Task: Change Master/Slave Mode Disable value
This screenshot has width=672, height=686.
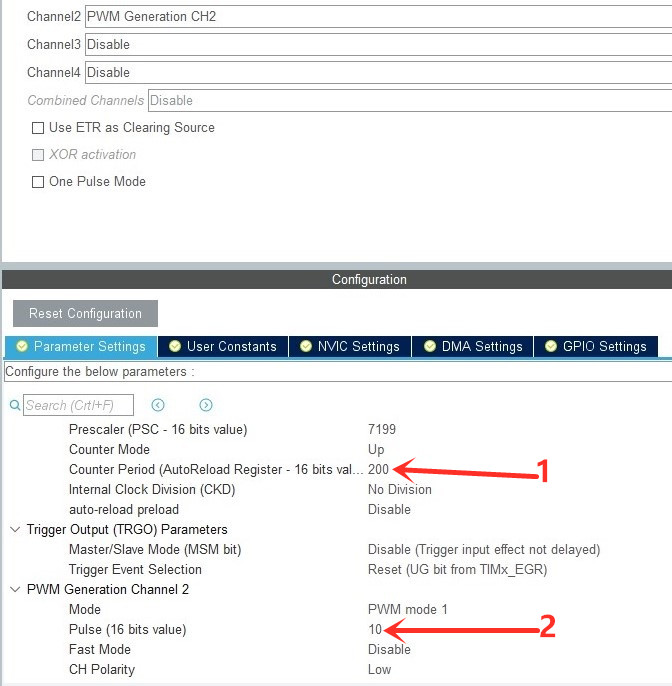Action: pyautogui.click(x=484, y=549)
